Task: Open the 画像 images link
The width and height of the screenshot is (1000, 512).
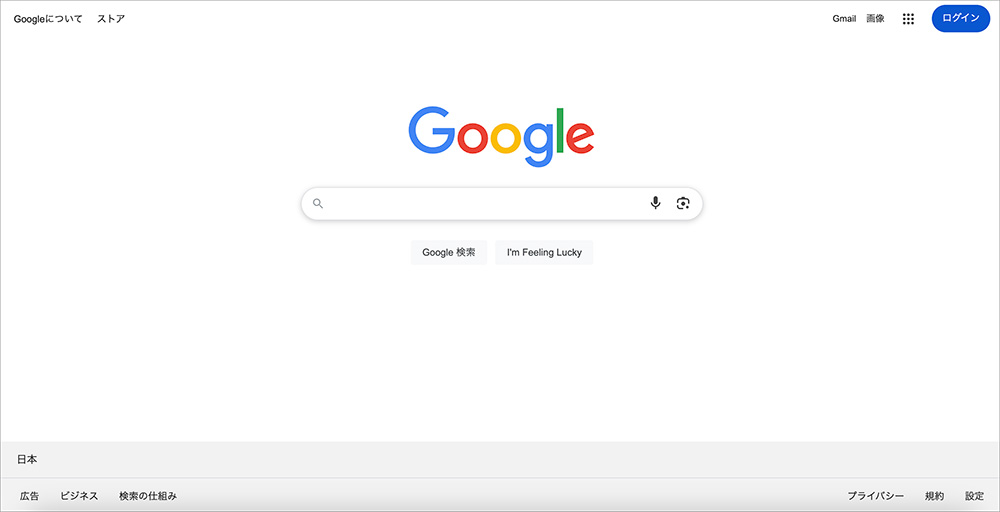Action: tap(875, 18)
